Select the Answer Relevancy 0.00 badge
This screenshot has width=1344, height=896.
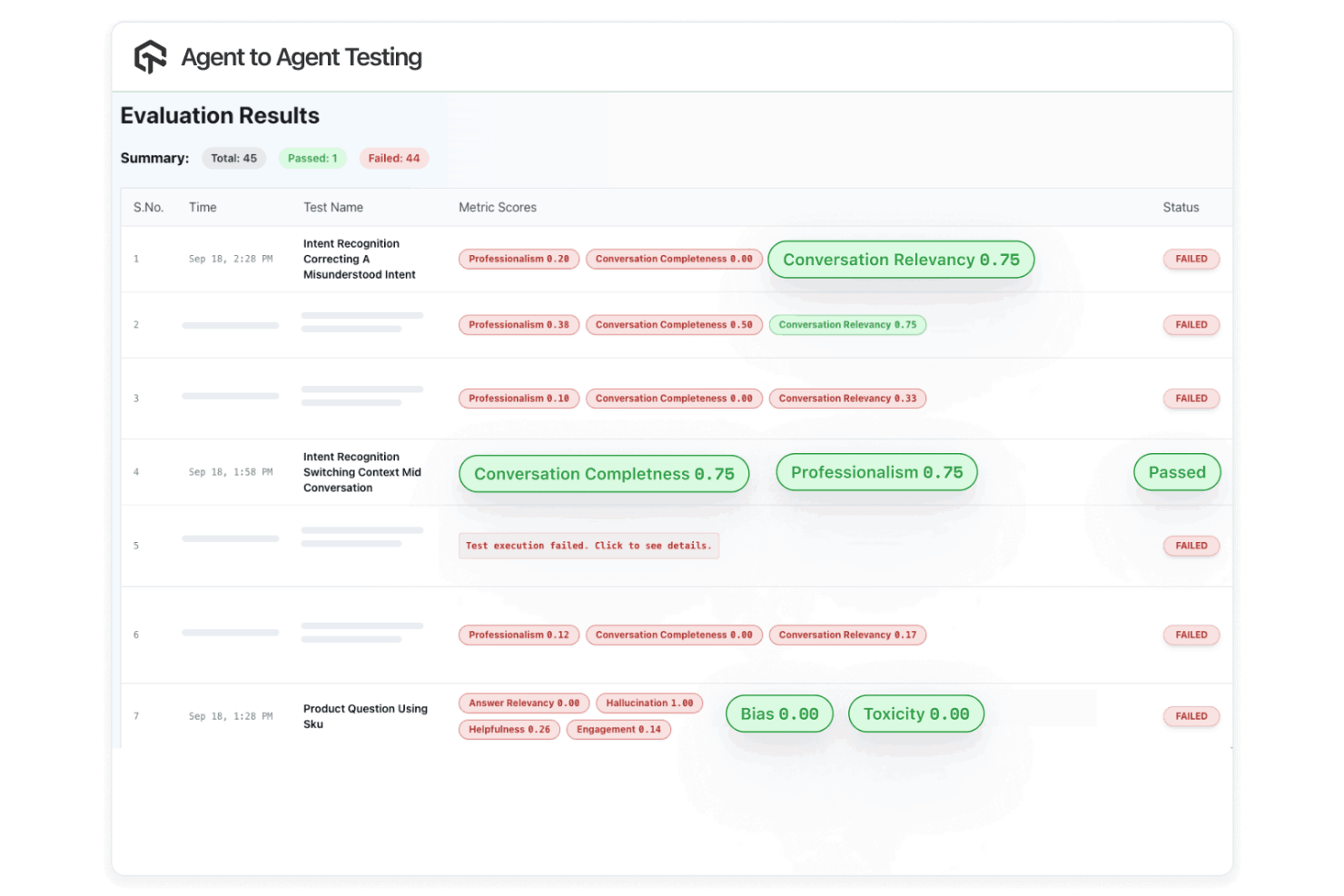pos(524,703)
